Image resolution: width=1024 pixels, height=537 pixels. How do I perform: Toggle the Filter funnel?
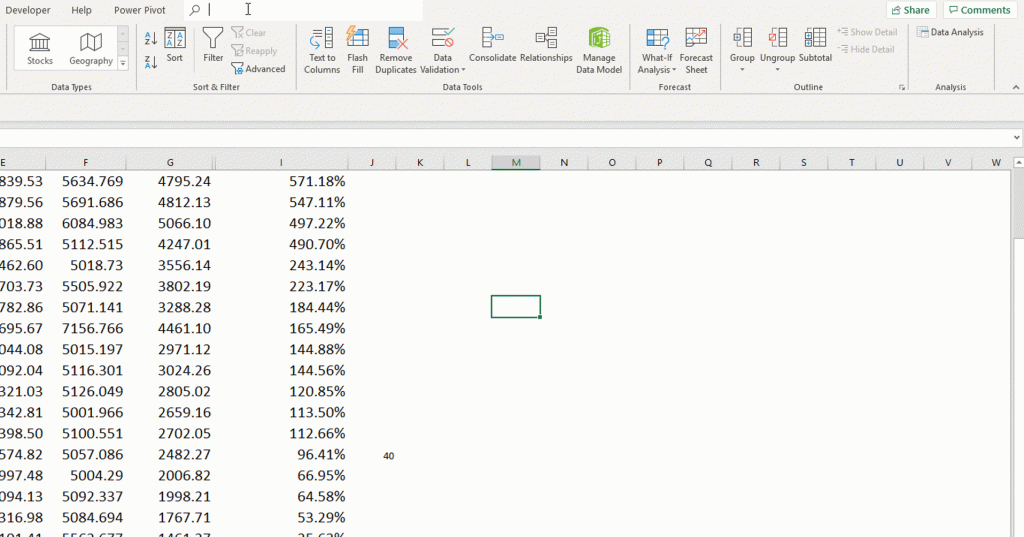[213, 45]
